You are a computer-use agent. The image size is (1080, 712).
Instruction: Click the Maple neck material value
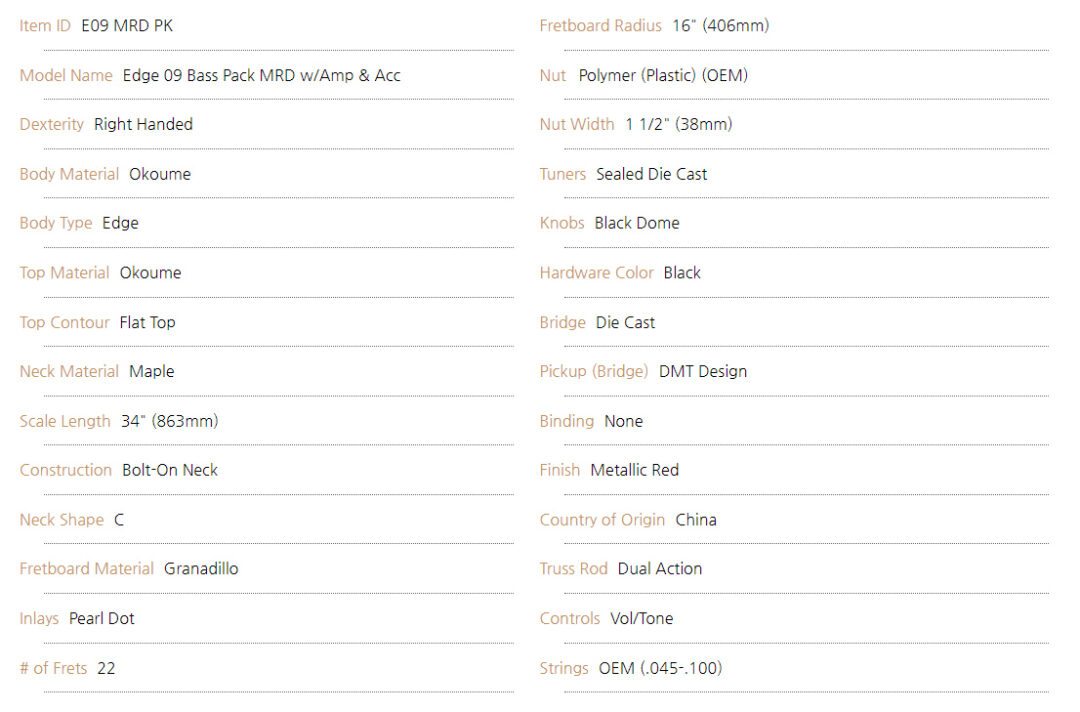tap(151, 372)
